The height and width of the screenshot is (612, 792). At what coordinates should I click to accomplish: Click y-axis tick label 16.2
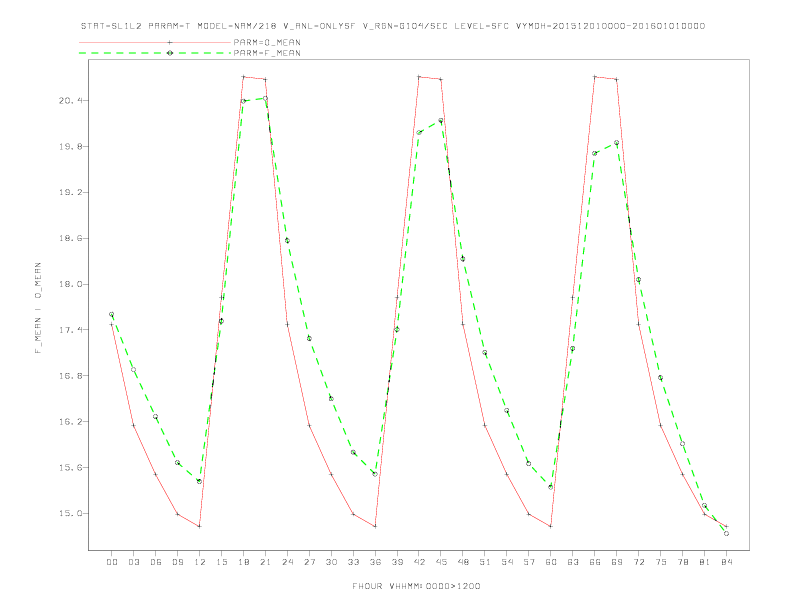(70, 422)
